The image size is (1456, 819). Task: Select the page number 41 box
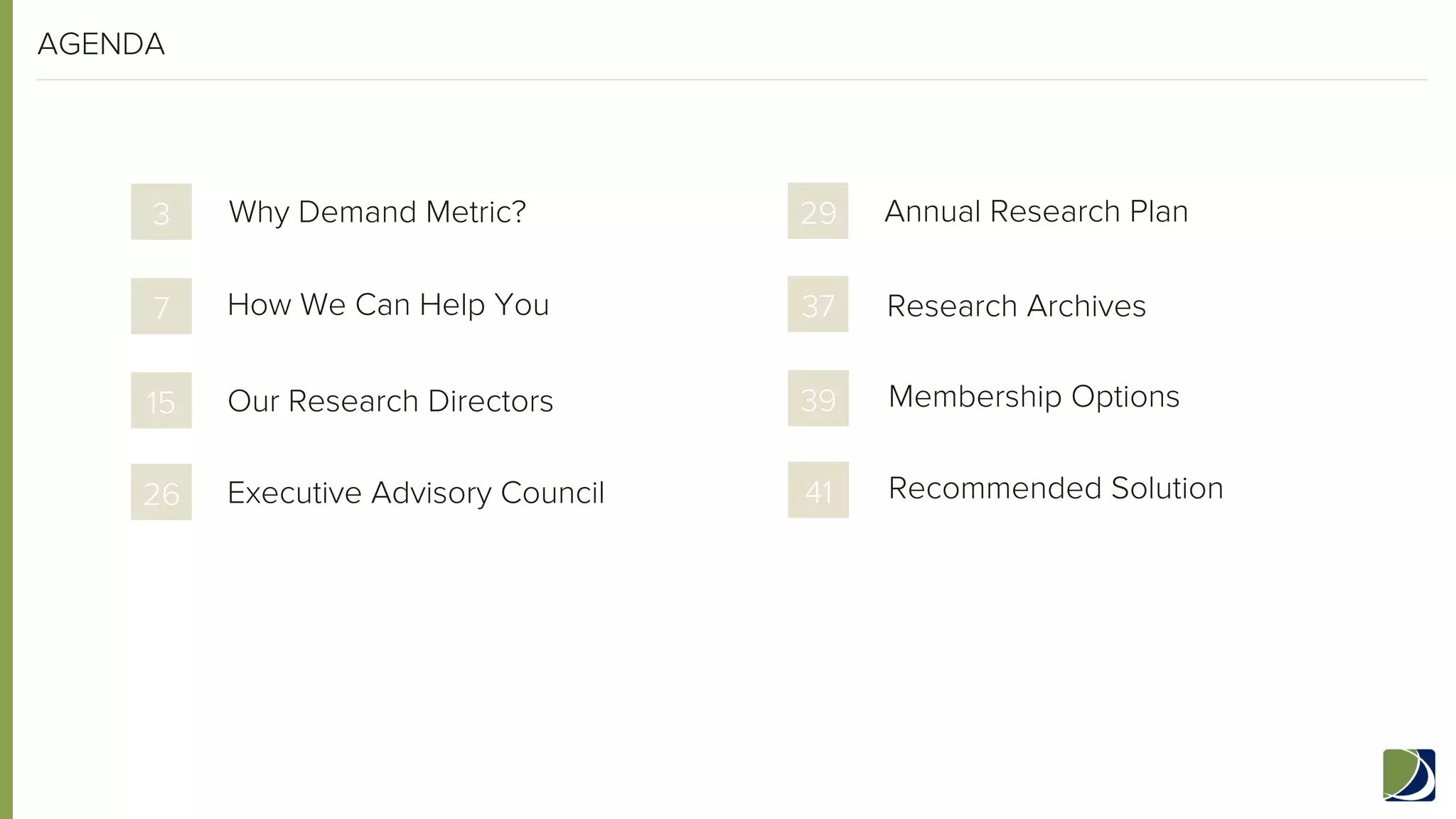pos(818,490)
